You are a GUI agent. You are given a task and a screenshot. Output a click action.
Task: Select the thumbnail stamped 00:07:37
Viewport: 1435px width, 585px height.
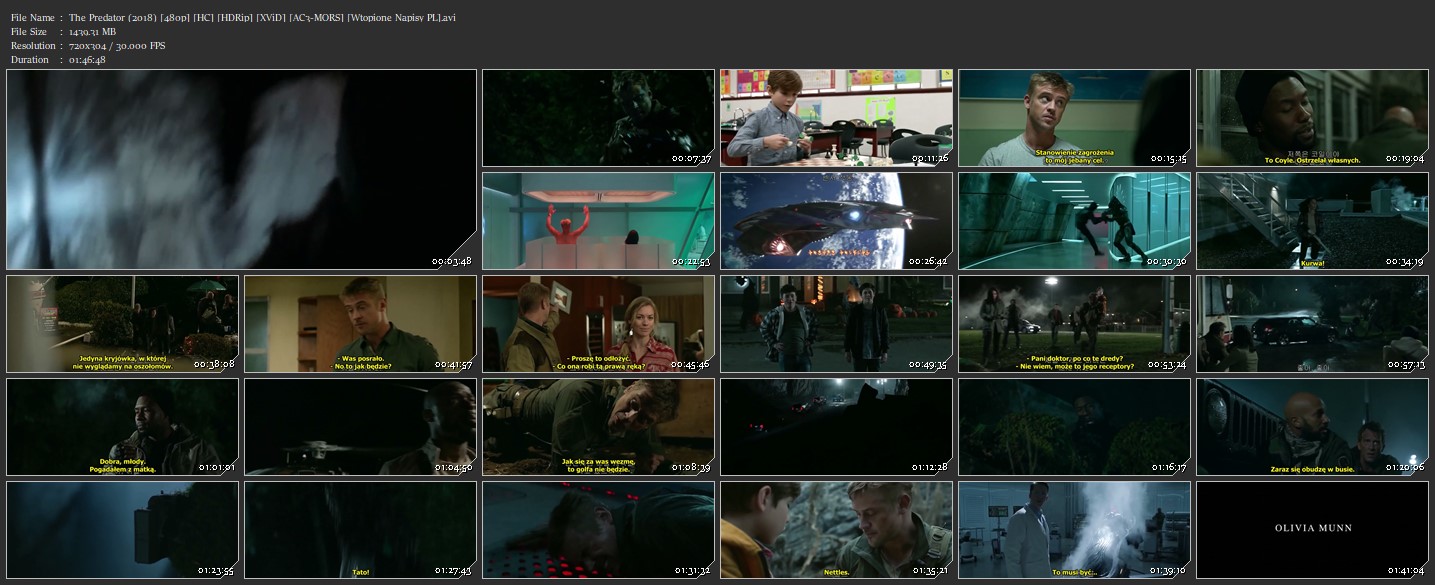coord(598,118)
